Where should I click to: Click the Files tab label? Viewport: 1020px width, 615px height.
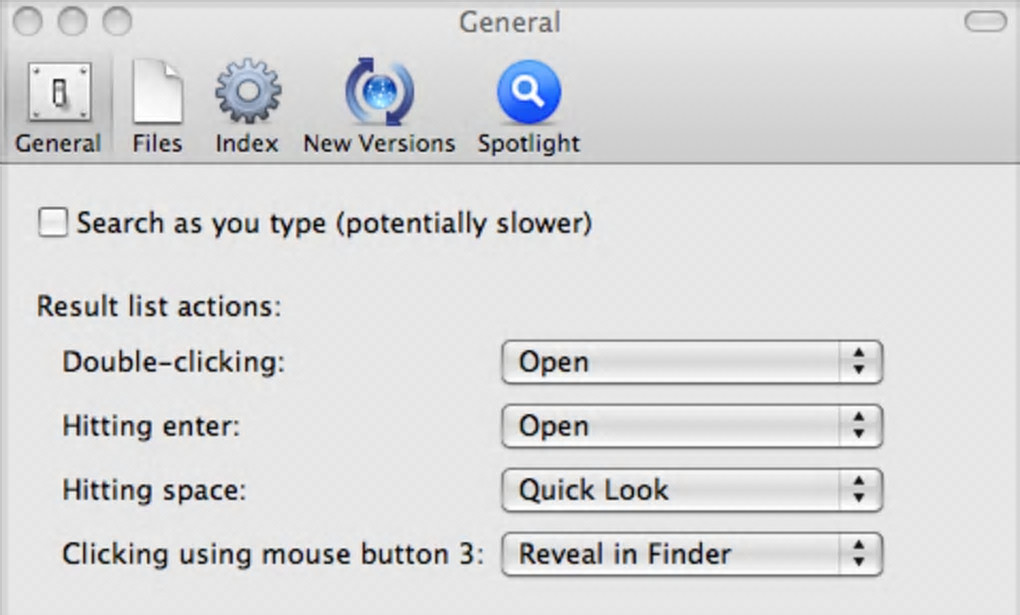[157, 143]
